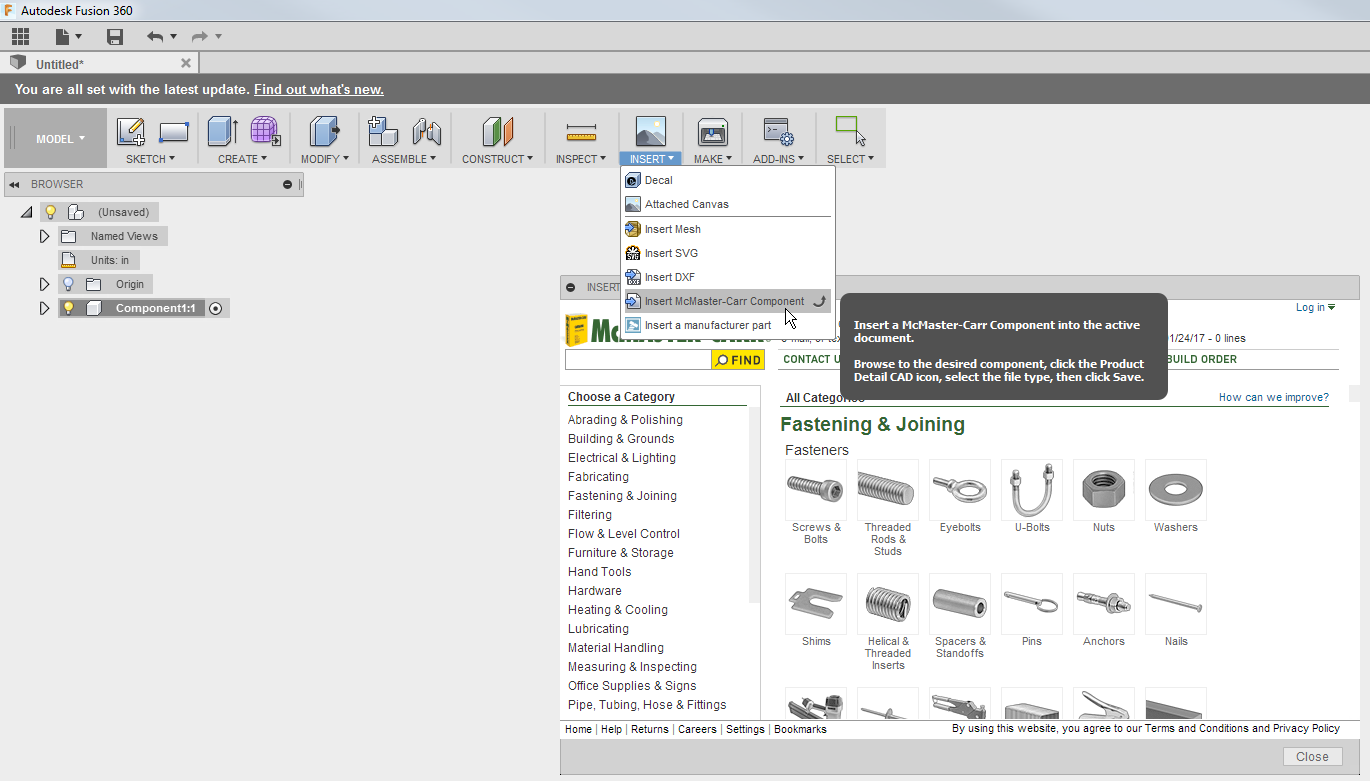Undo the last action
Viewport: 1370px width, 781px height.
point(155,37)
